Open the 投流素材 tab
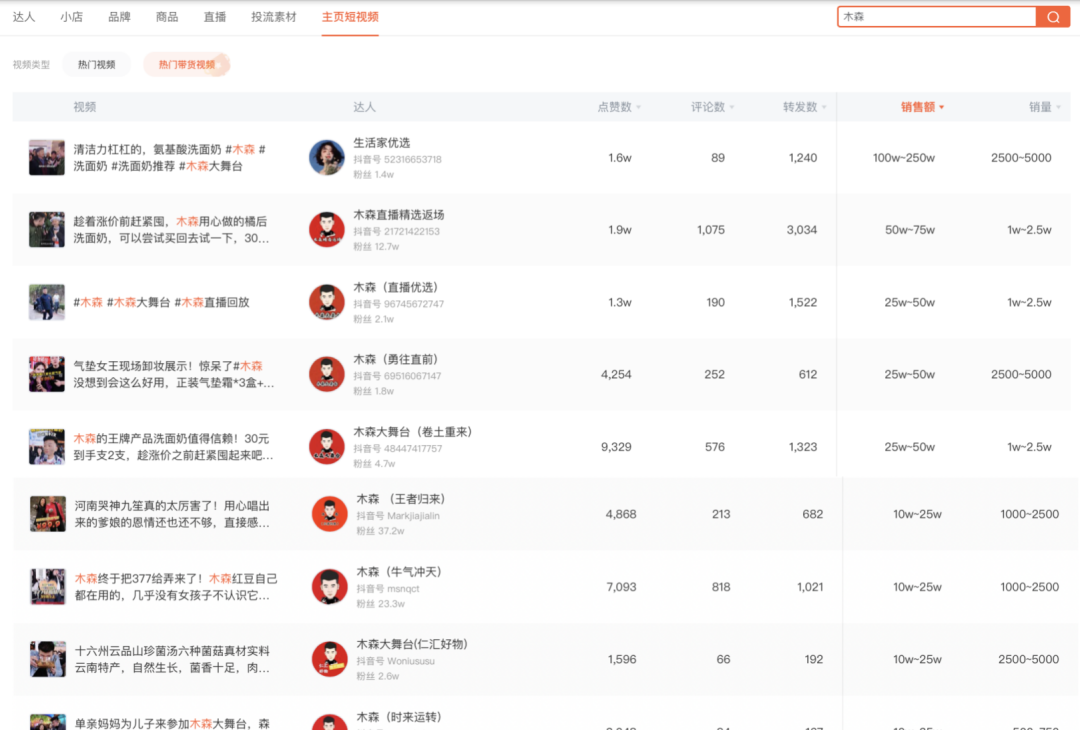The width and height of the screenshot is (1080, 730). click(274, 17)
